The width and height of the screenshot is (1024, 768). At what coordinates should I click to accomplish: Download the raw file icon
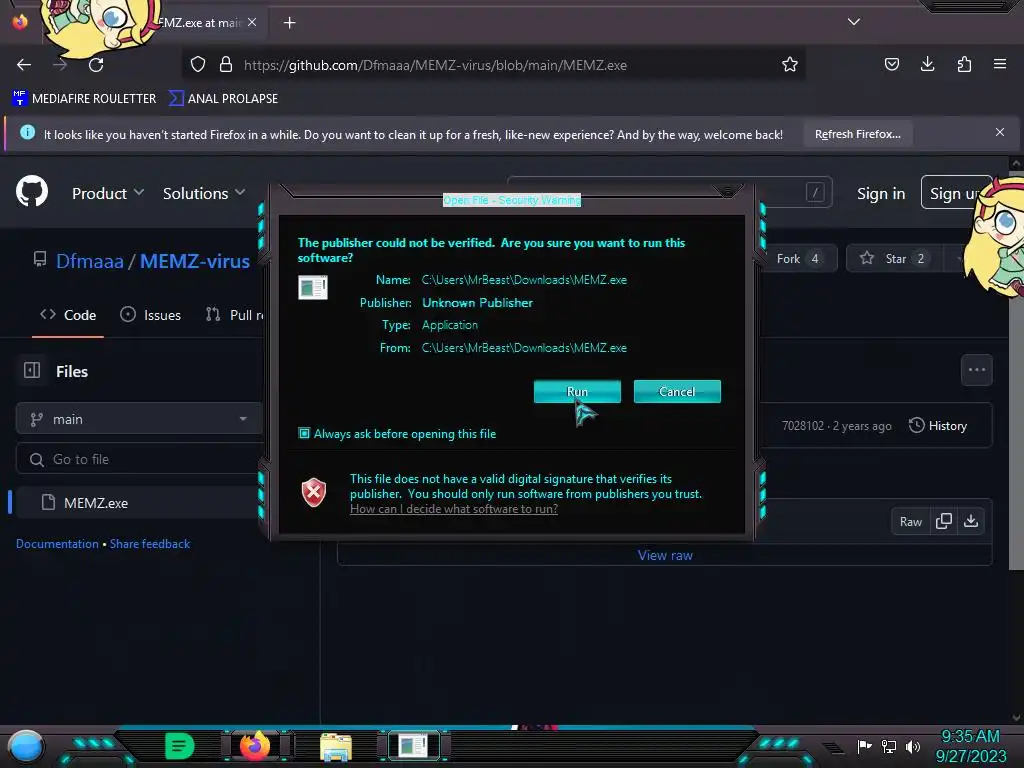[x=971, y=521]
